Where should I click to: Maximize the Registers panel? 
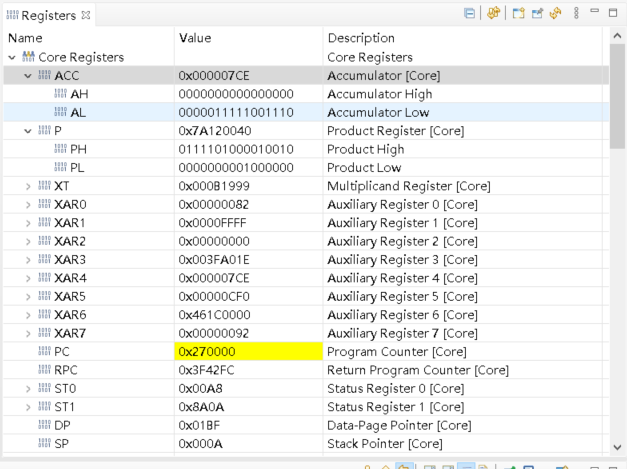coord(614,13)
